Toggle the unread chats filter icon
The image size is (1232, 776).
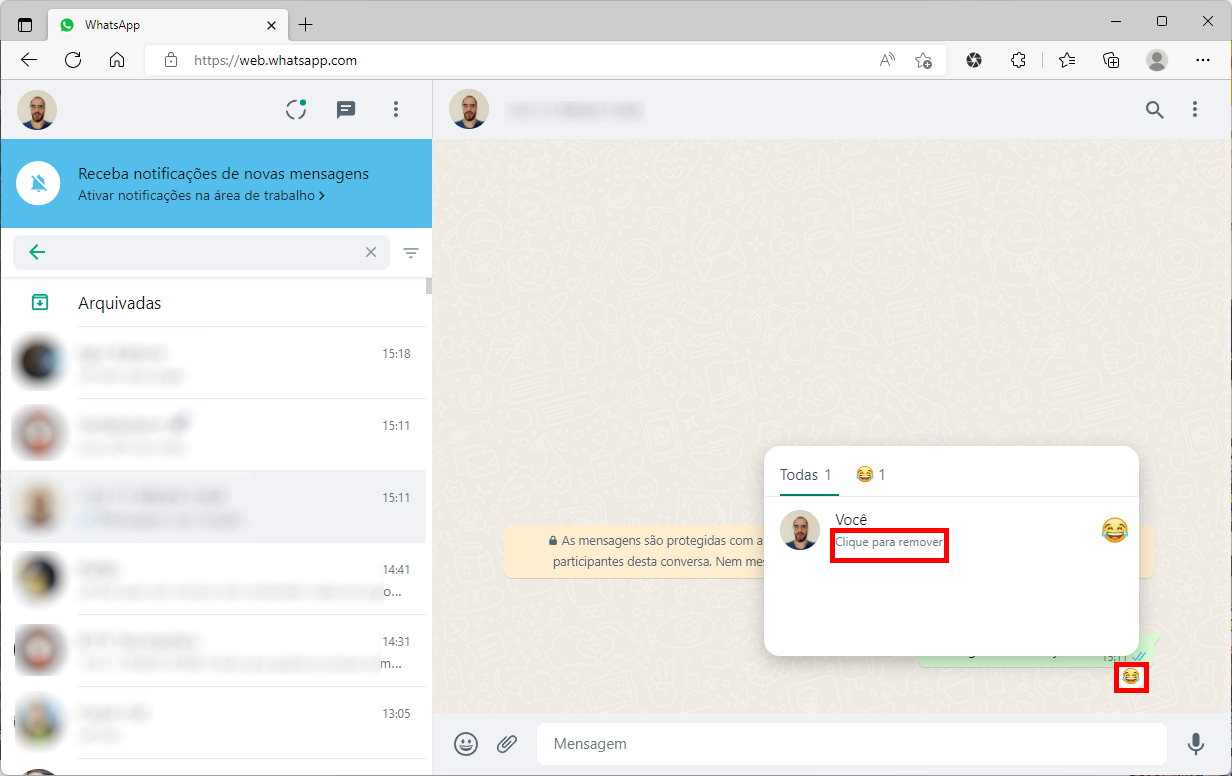(411, 253)
